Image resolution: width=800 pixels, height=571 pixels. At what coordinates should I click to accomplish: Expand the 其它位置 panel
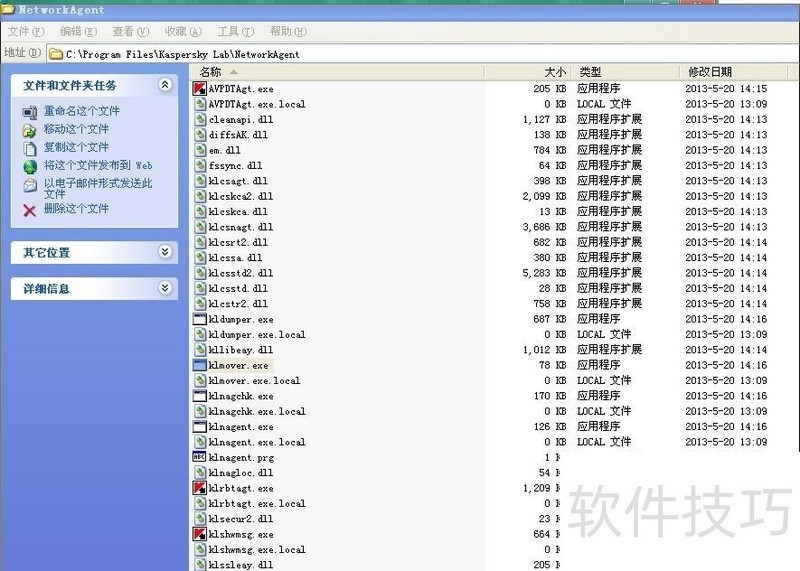tap(165, 253)
